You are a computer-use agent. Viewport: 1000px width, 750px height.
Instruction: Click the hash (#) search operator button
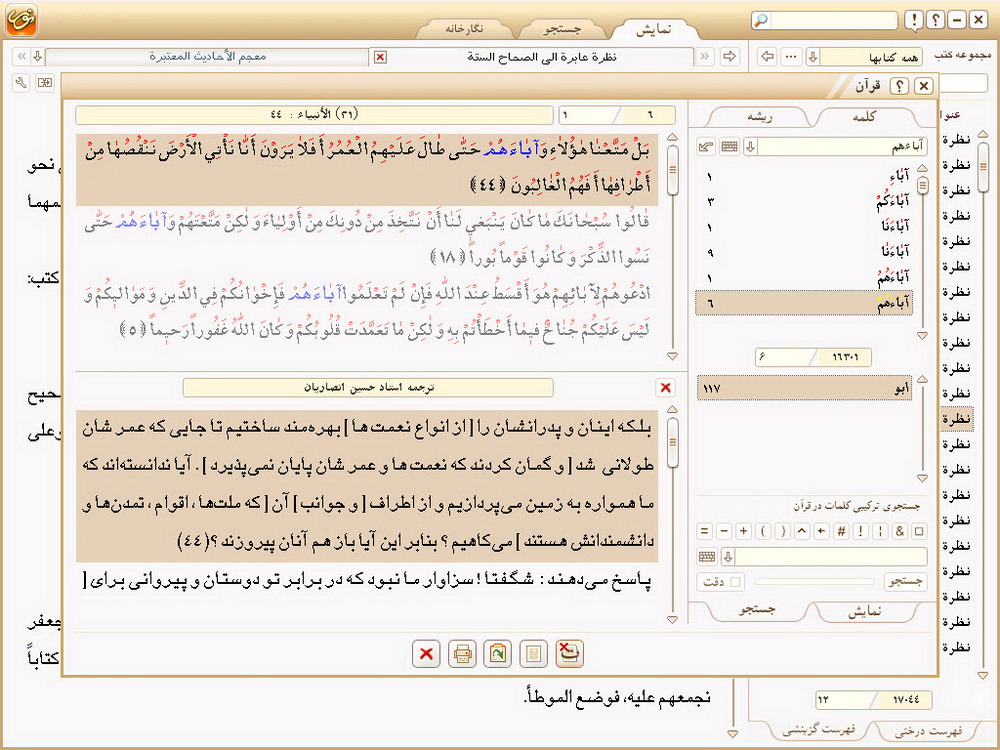841,531
